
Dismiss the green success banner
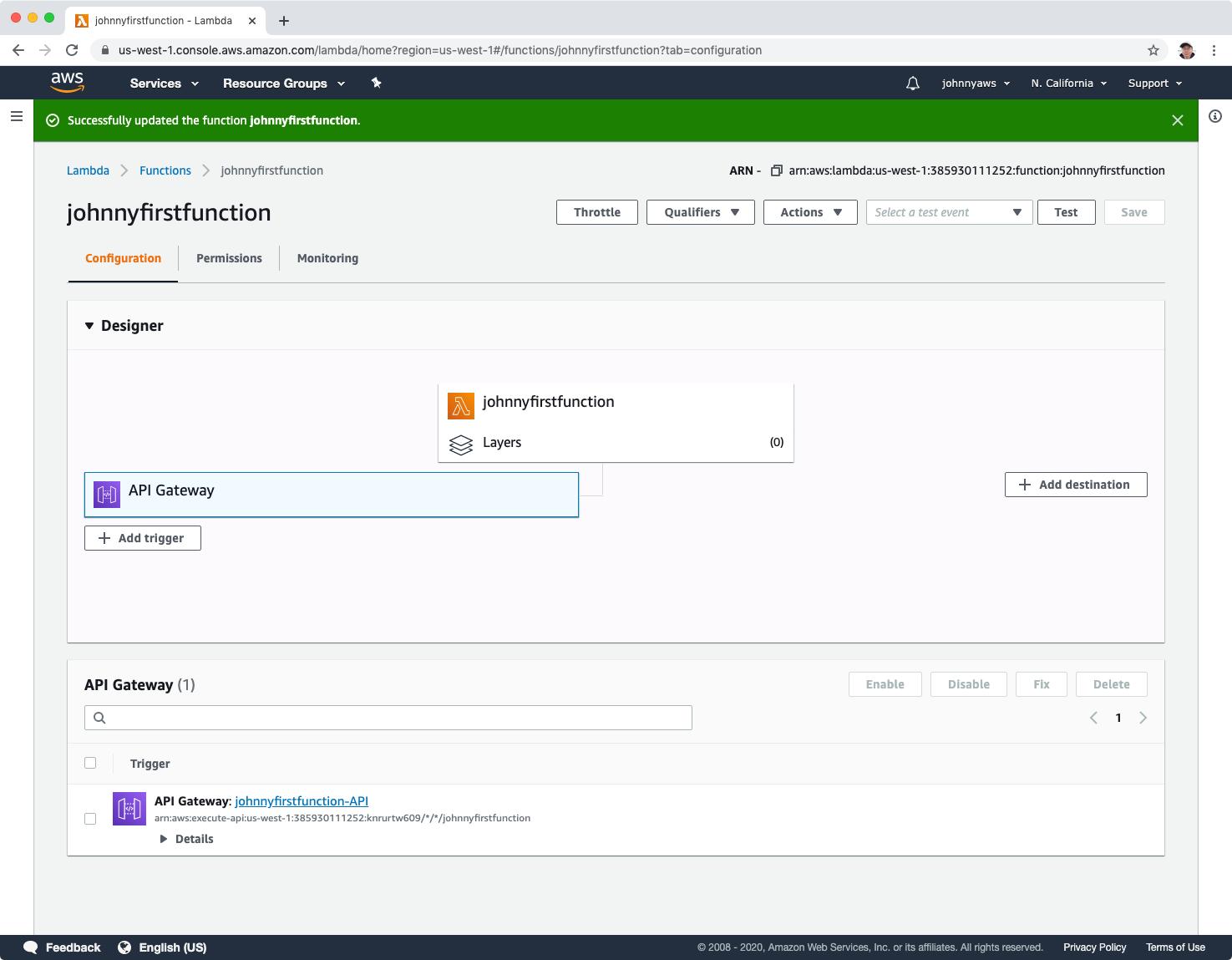coord(1178,120)
